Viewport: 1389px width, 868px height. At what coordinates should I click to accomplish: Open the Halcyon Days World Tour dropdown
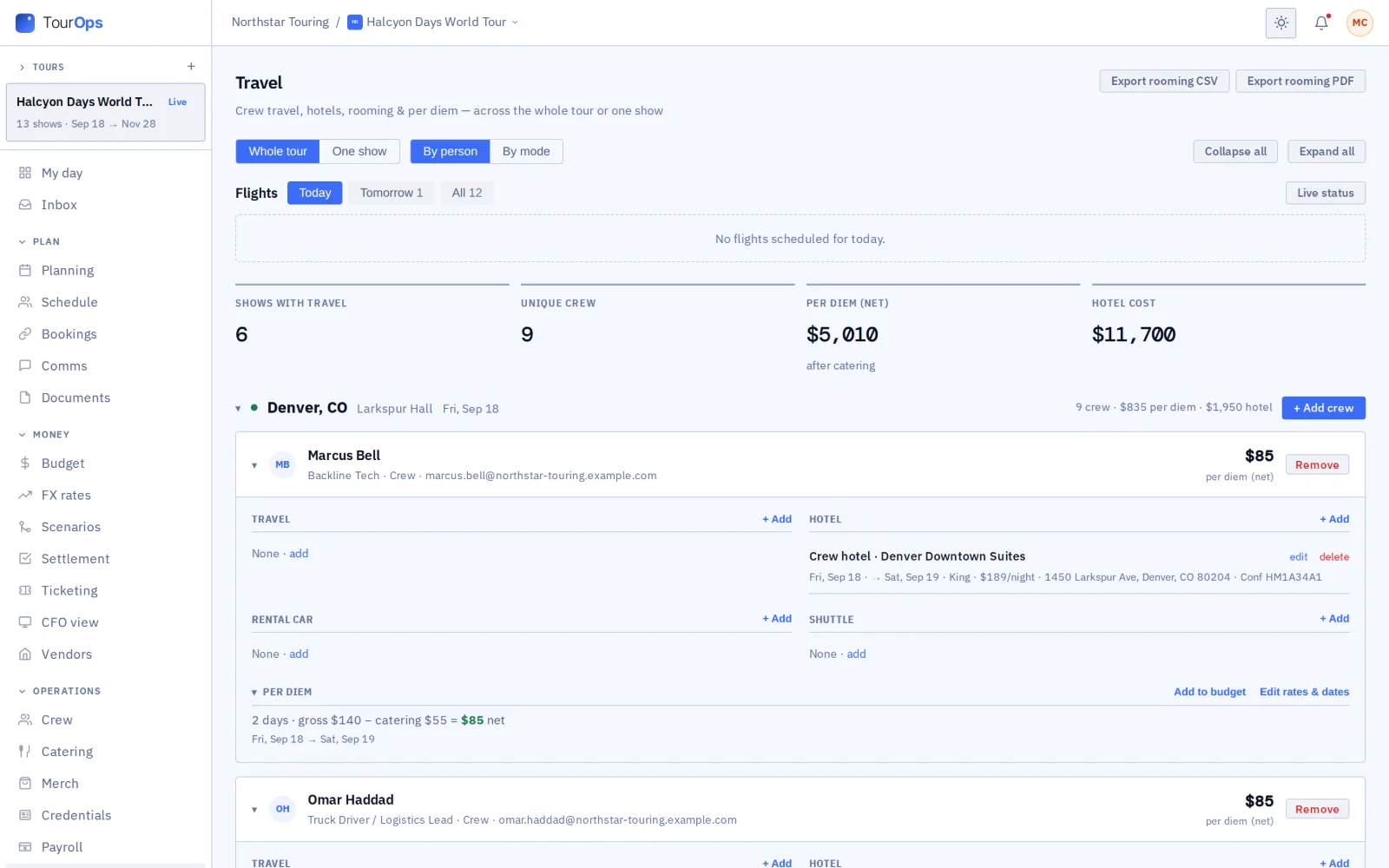[x=433, y=23]
